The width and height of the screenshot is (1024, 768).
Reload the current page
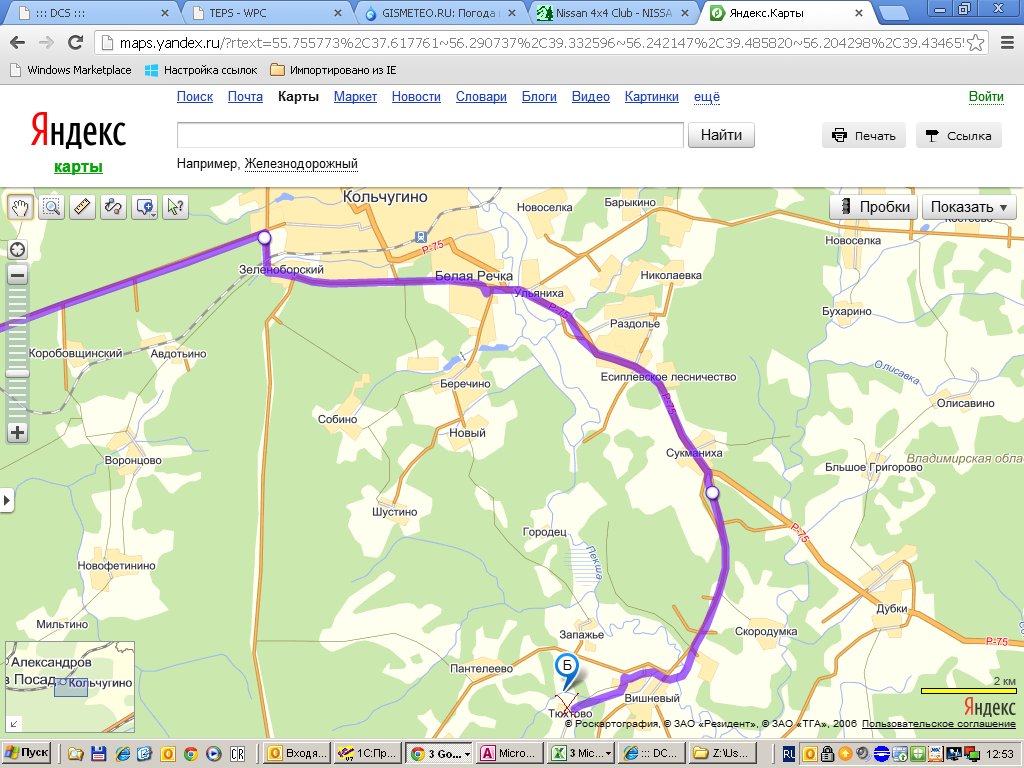[x=76, y=42]
